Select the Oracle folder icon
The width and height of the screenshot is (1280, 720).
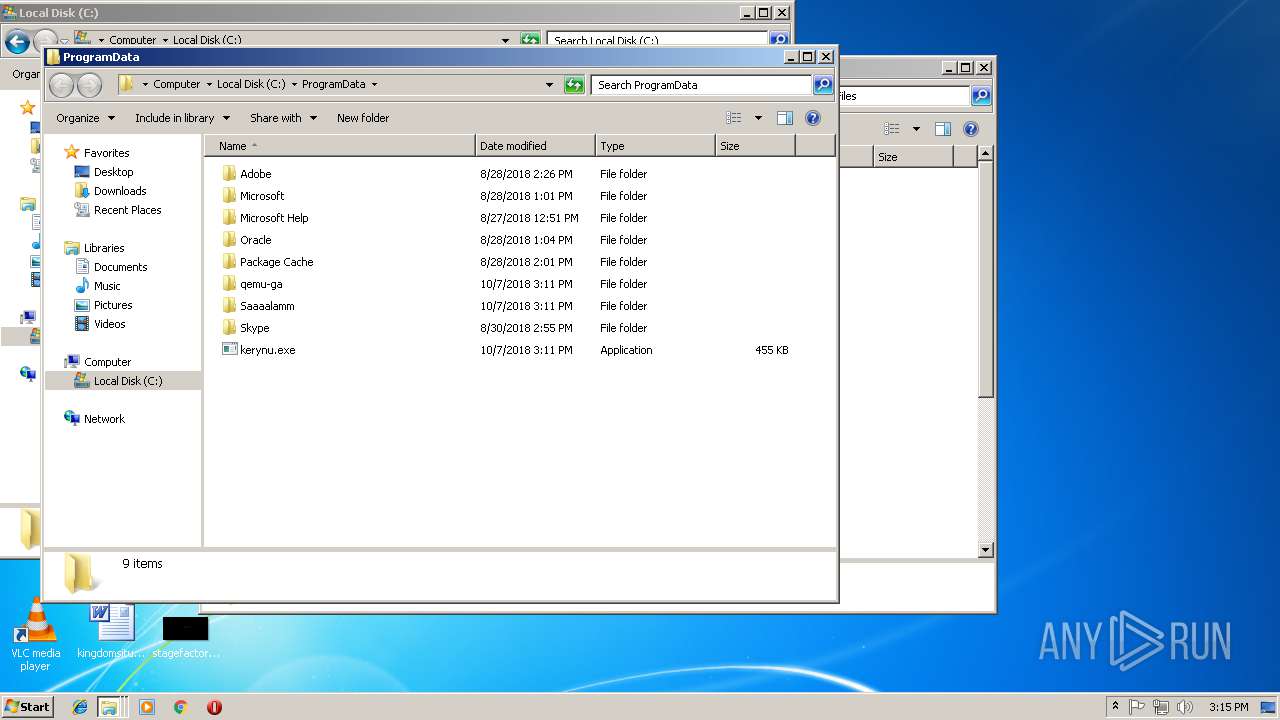229,240
